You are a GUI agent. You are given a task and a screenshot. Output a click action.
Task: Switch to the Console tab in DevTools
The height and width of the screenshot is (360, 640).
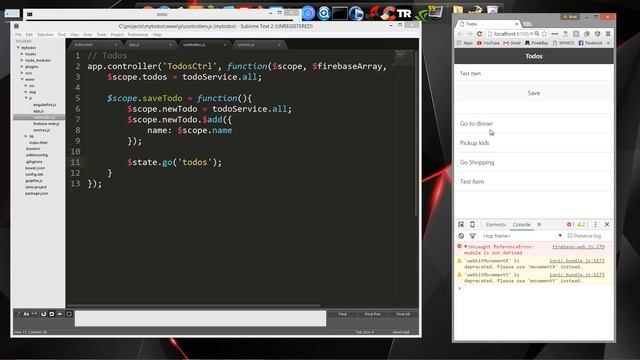coord(522,224)
